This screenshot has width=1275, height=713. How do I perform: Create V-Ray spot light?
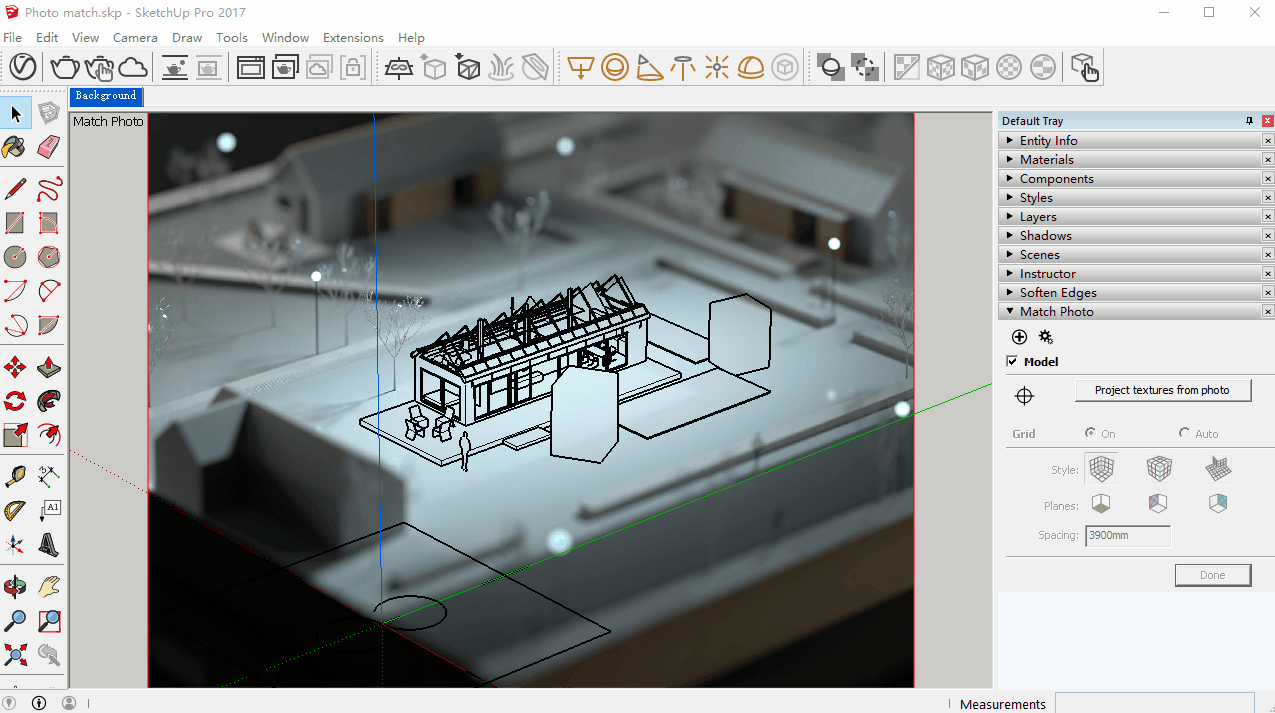(649, 67)
